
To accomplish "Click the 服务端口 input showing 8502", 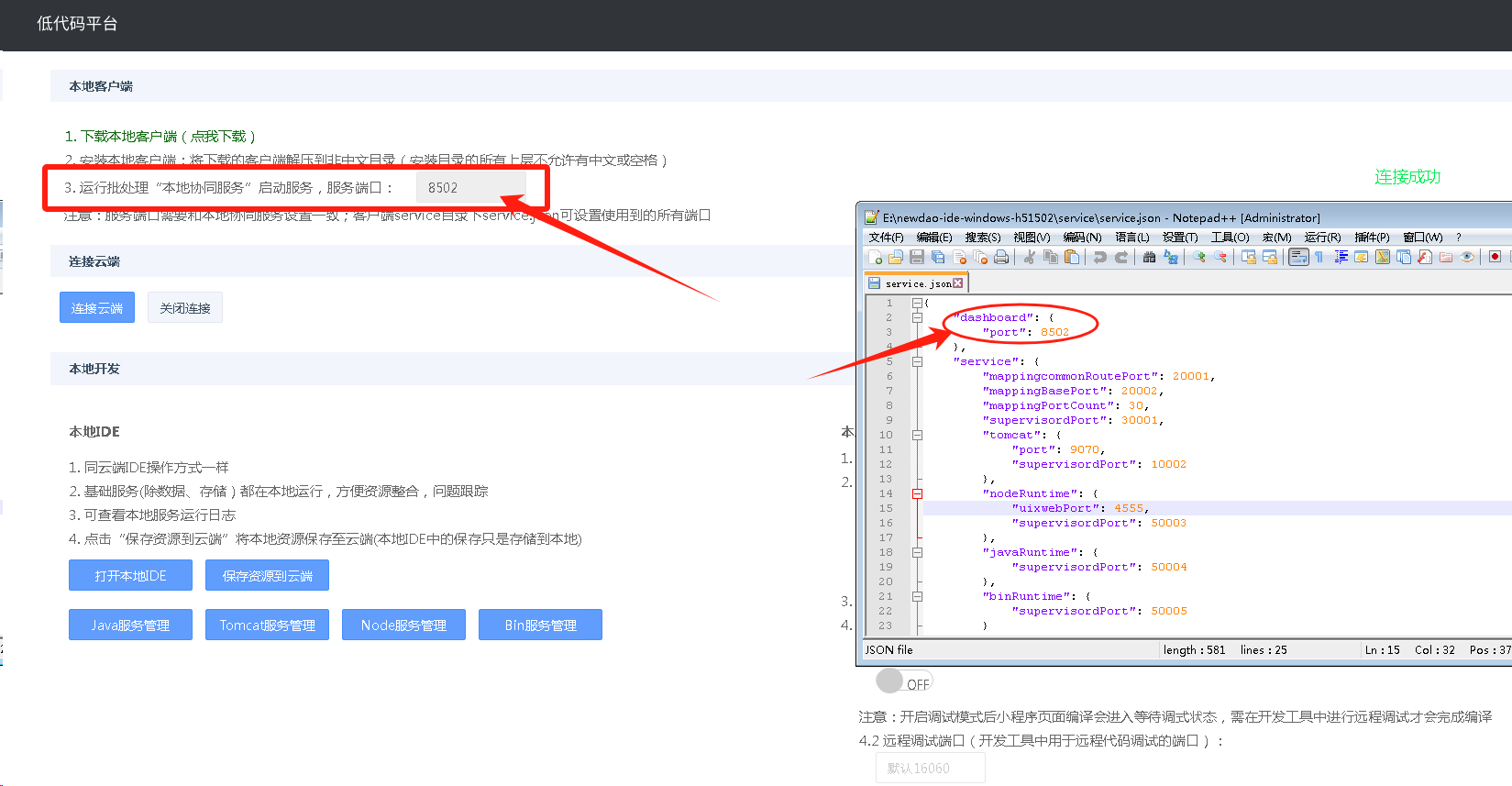I will click(x=470, y=187).
